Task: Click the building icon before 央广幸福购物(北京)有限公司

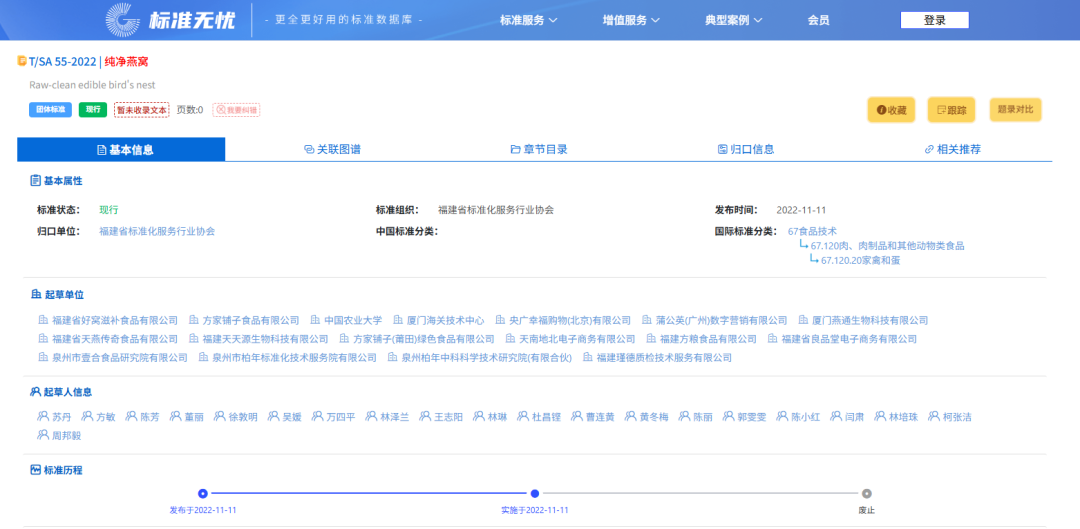Action: click(500, 320)
